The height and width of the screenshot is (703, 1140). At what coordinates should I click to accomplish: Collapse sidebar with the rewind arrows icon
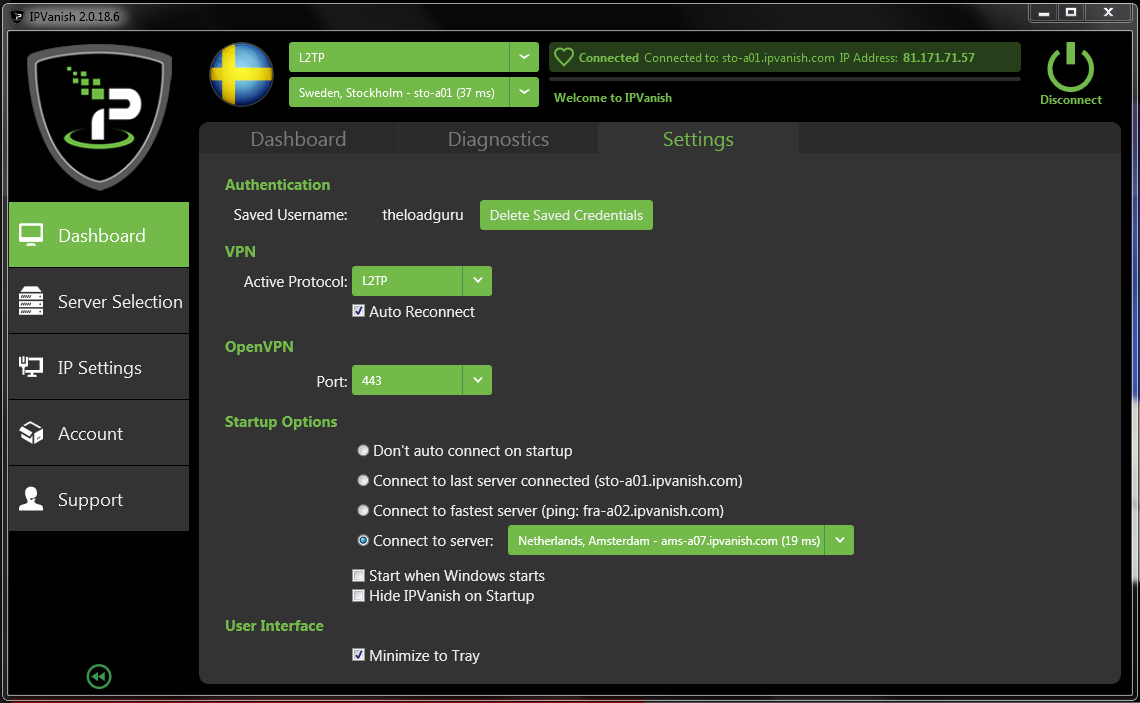(99, 677)
